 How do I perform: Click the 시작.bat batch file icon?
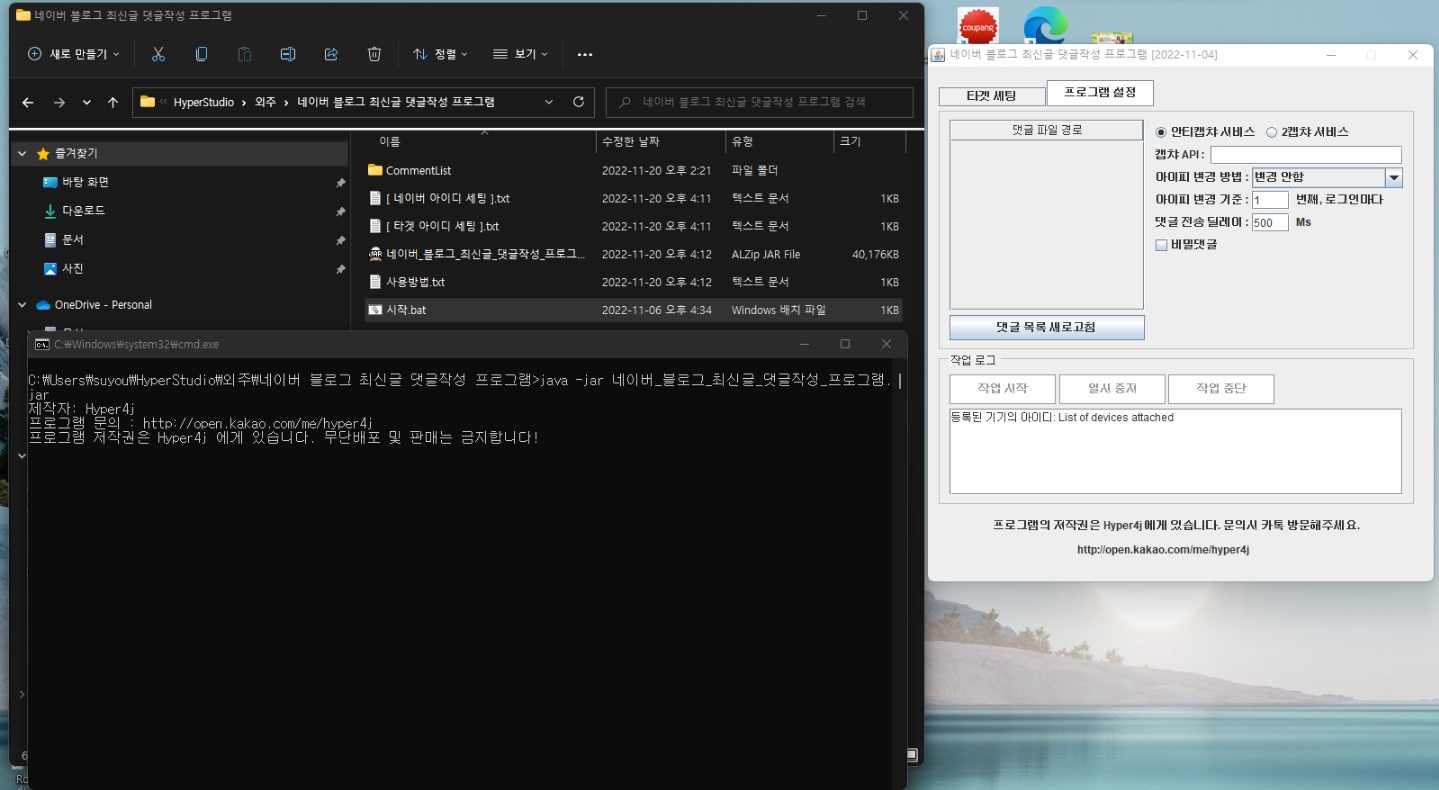[x=375, y=310]
